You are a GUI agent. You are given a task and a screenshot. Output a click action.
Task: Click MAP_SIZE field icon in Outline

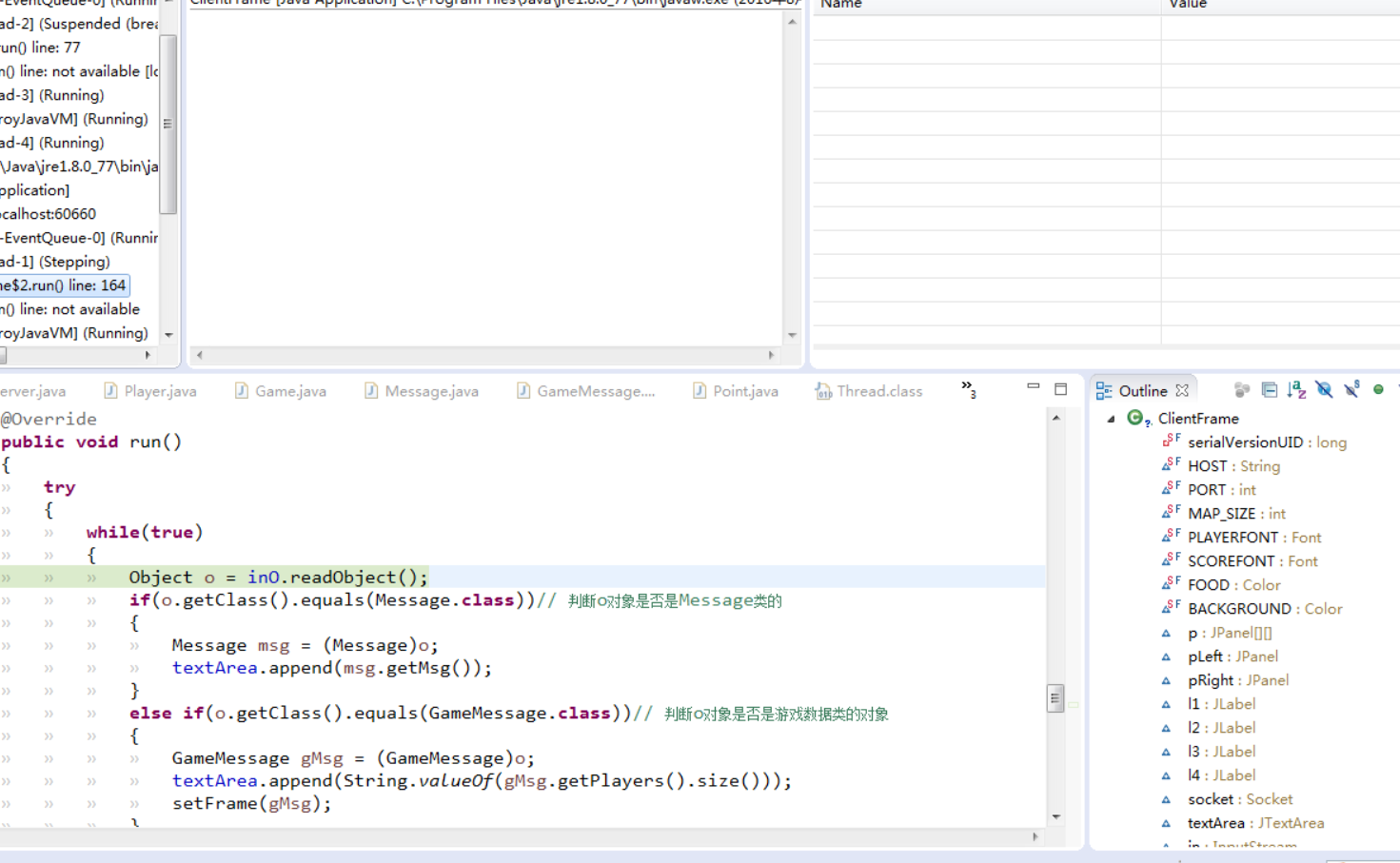tap(1171, 513)
